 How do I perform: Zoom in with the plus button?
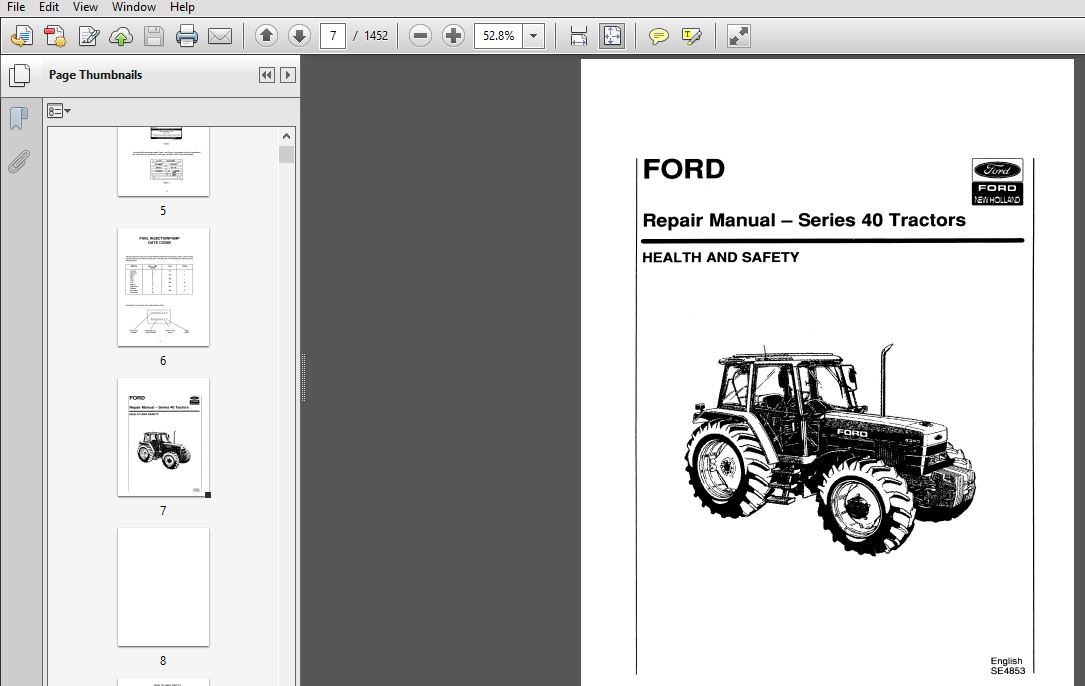pyautogui.click(x=453, y=36)
